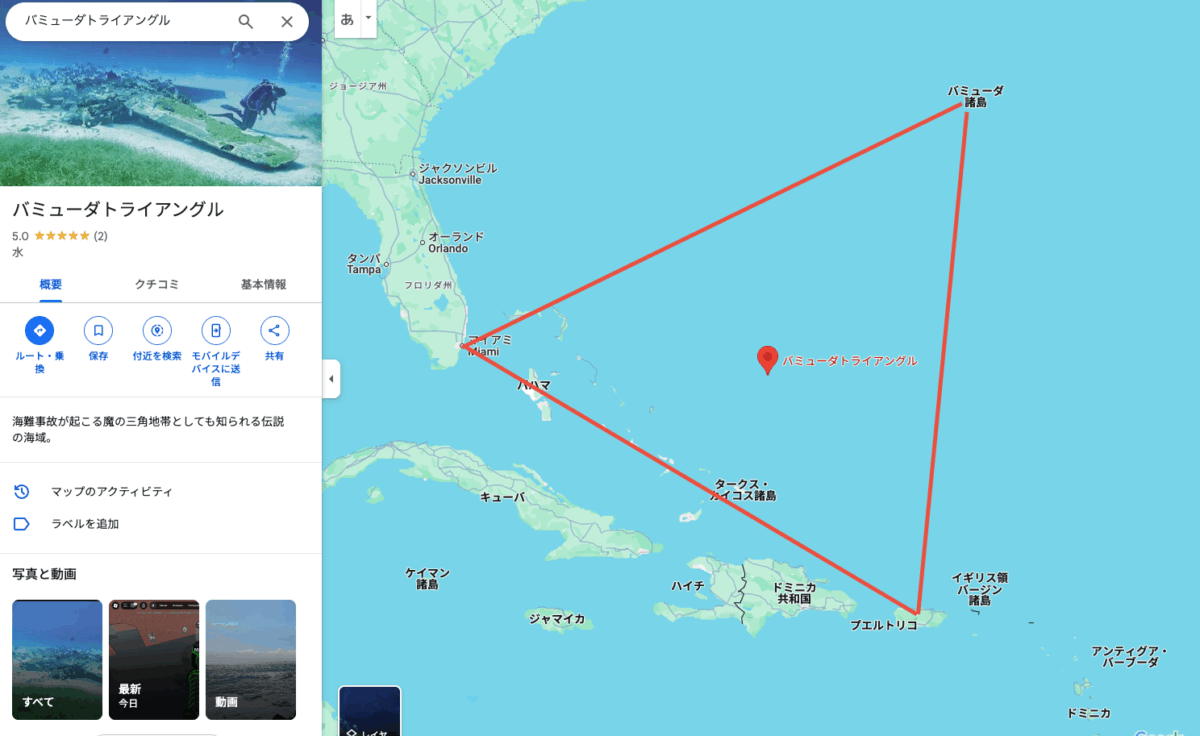Image resolution: width=1200 pixels, height=736 pixels.
Task: Select the 概要 tab
Action: pos(51,284)
